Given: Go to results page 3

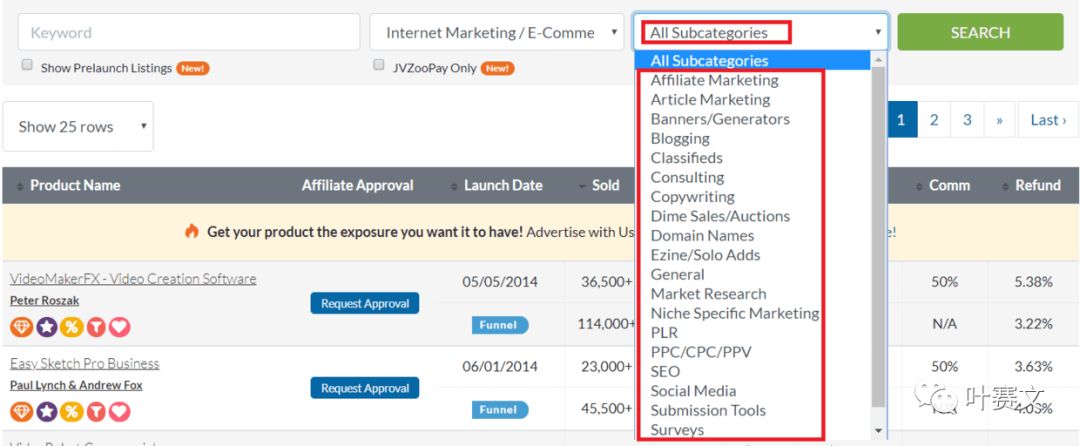Looking at the screenshot, I should [x=967, y=120].
